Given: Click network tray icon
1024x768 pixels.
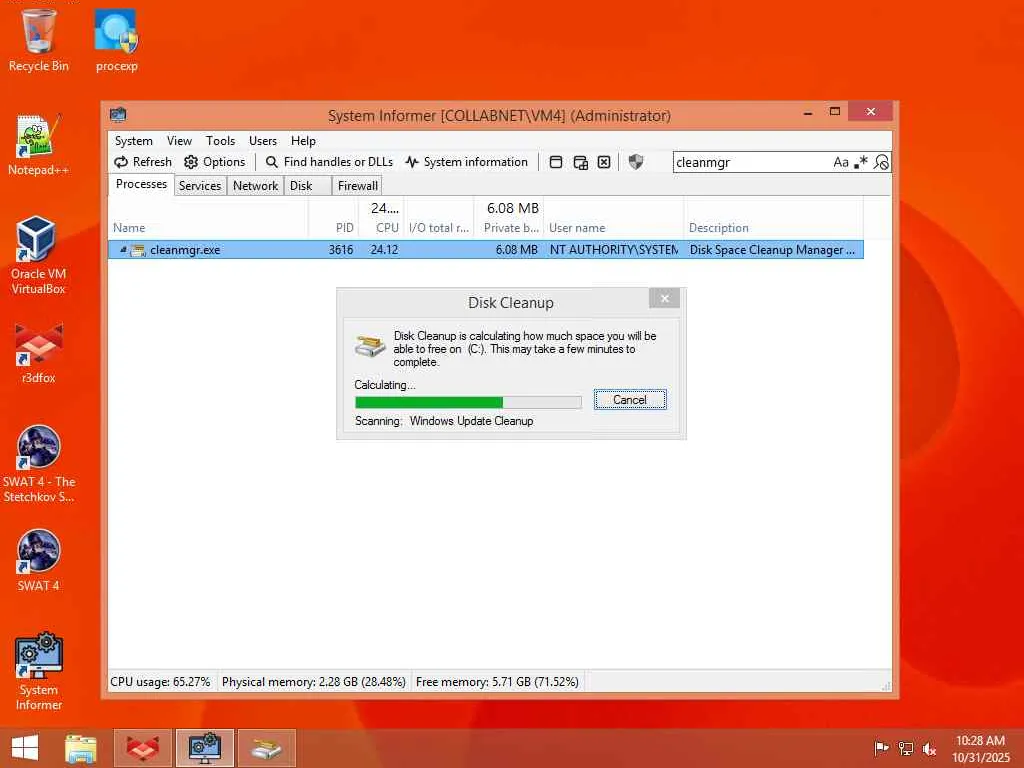Looking at the screenshot, I should [905, 748].
